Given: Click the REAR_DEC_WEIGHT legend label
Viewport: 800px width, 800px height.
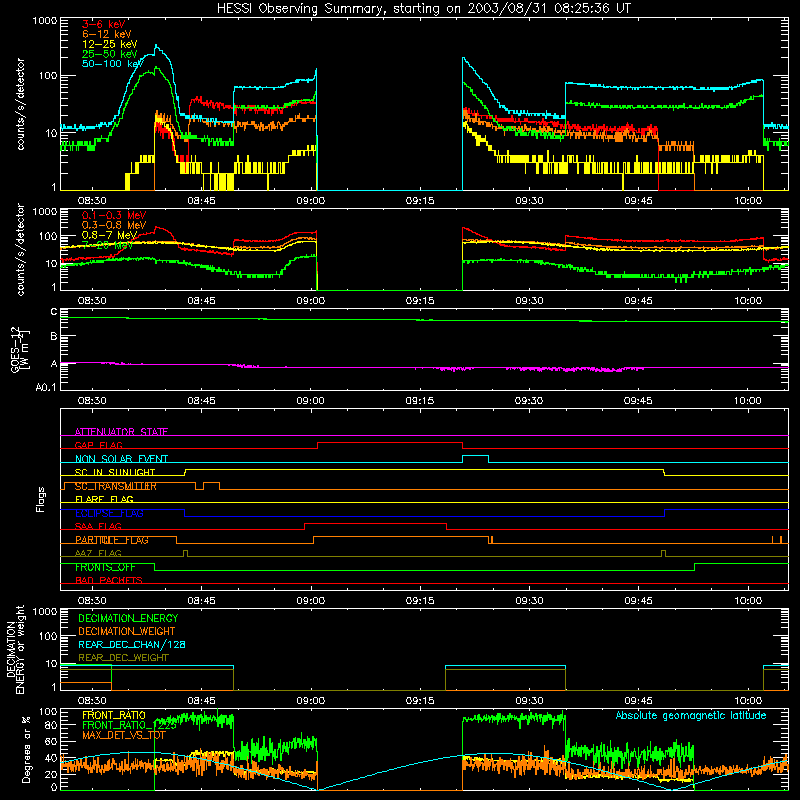Looking at the screenshot, I should pyautogui.click(x=123, y=658).
